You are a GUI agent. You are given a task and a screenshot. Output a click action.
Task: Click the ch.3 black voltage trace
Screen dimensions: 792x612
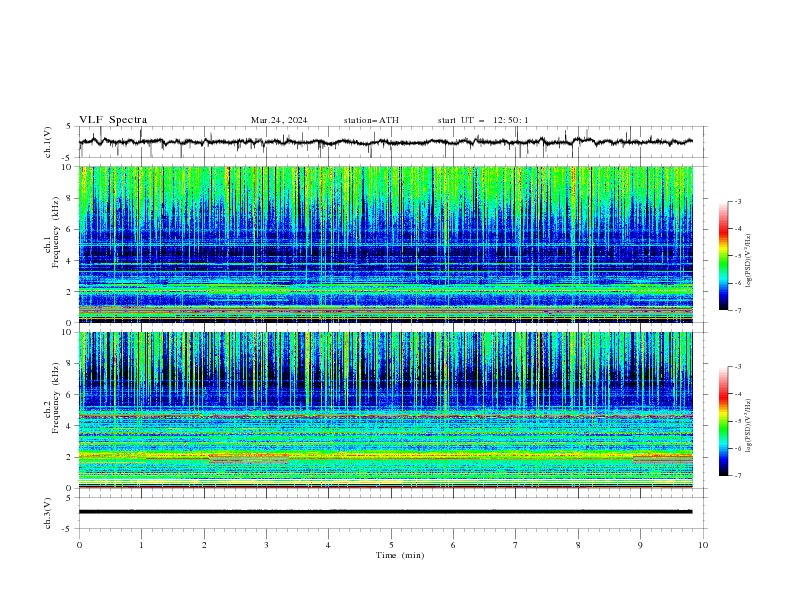click(x=385, y=512)
